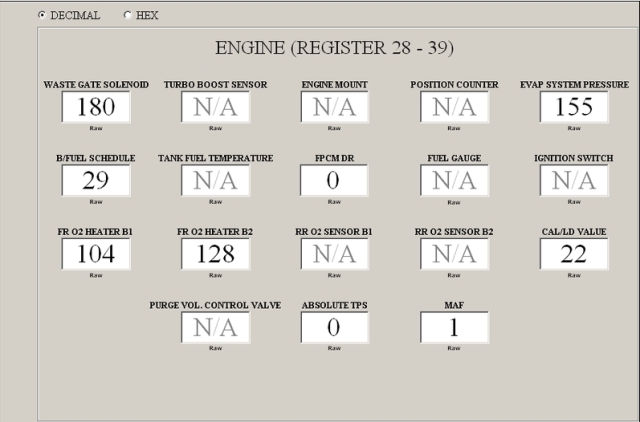Select the HEX radio button
The image size is (640, 422).
[128, 15]
